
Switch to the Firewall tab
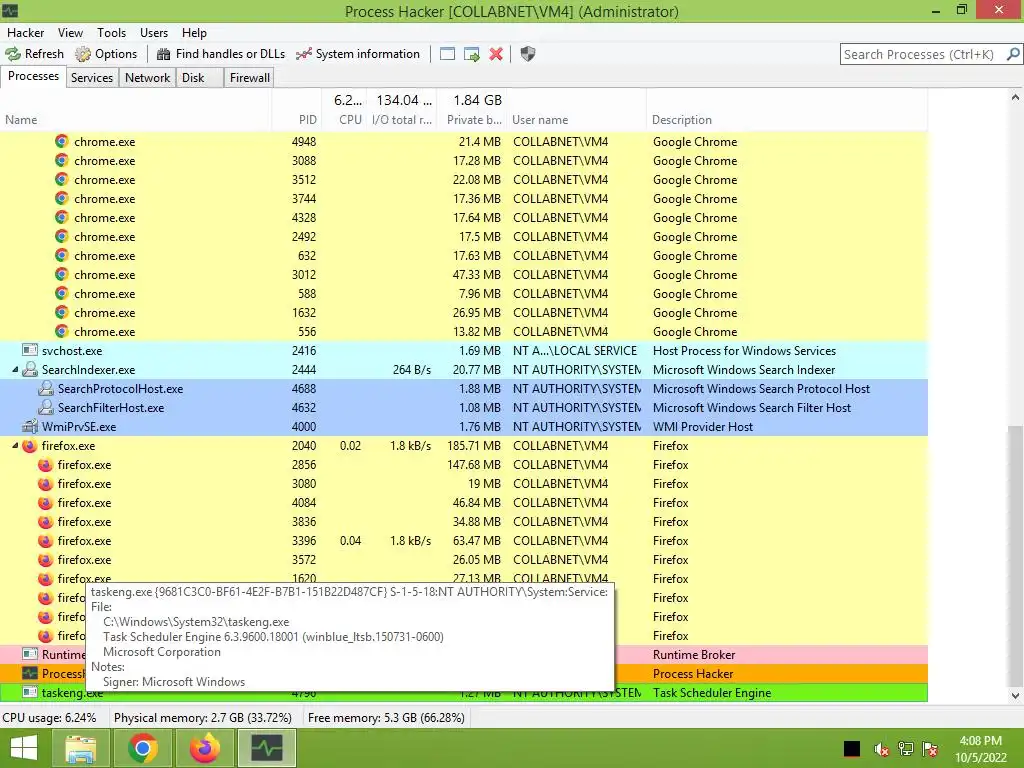[x=249, y=78]
